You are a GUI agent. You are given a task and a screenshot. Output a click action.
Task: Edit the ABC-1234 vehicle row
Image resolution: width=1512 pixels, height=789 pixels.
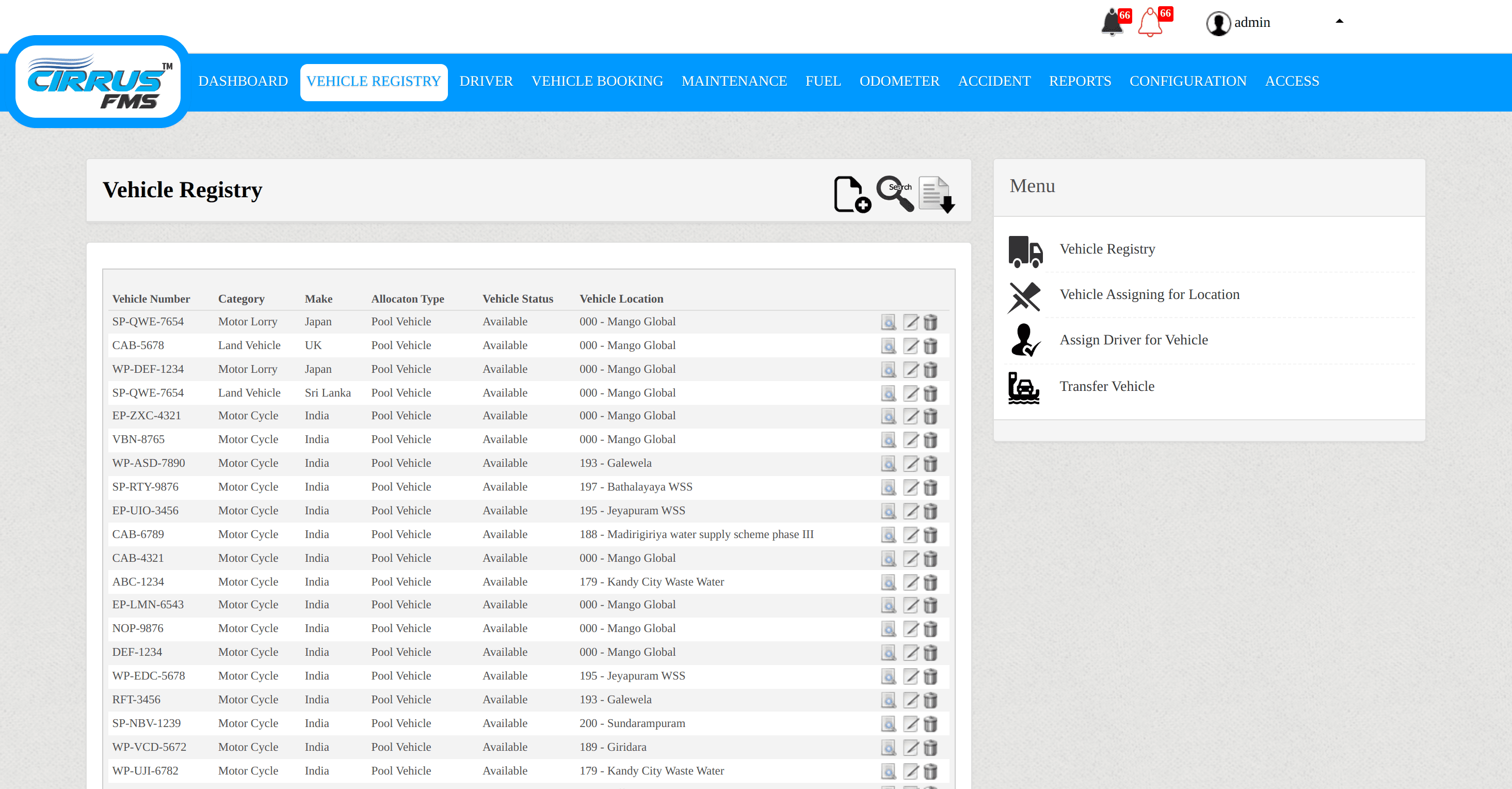(x=910, y=582)
